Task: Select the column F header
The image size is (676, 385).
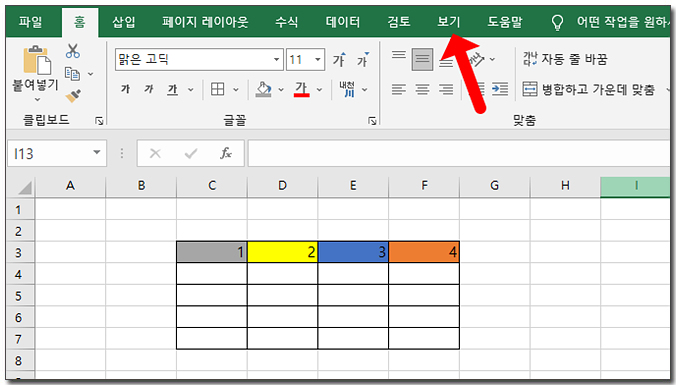Action: pyautogui.click(x=424, y=186)
